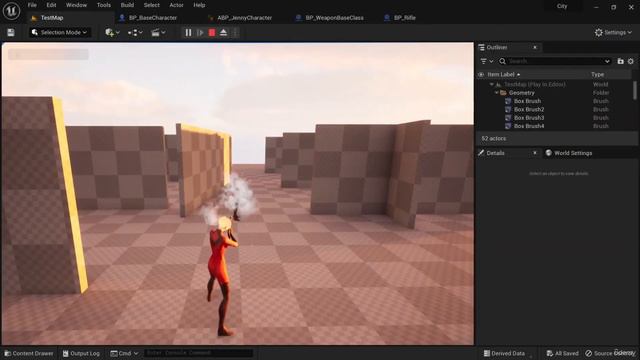
Task: Stop the play session
Action: pyautogui.click(x=212, y=33)
